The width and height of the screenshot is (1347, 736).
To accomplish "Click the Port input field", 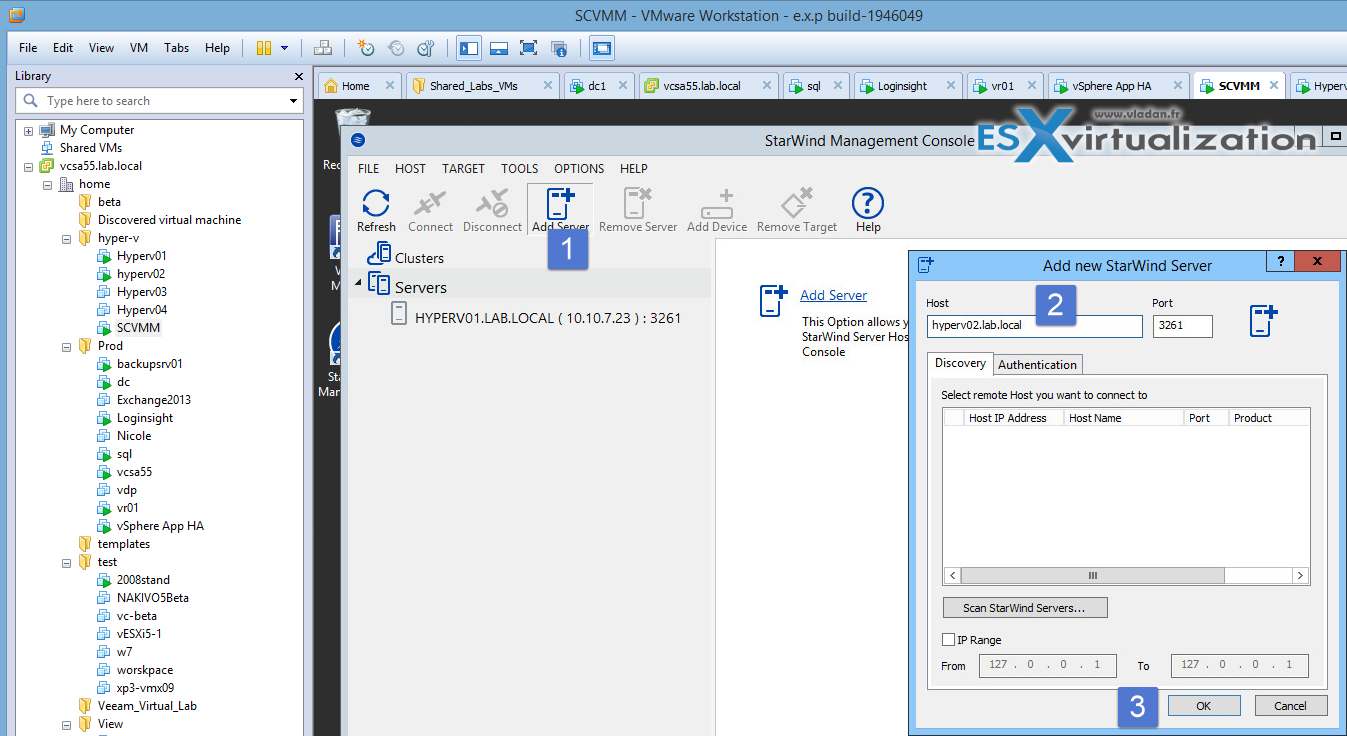I will click(x=1182, y=326).
